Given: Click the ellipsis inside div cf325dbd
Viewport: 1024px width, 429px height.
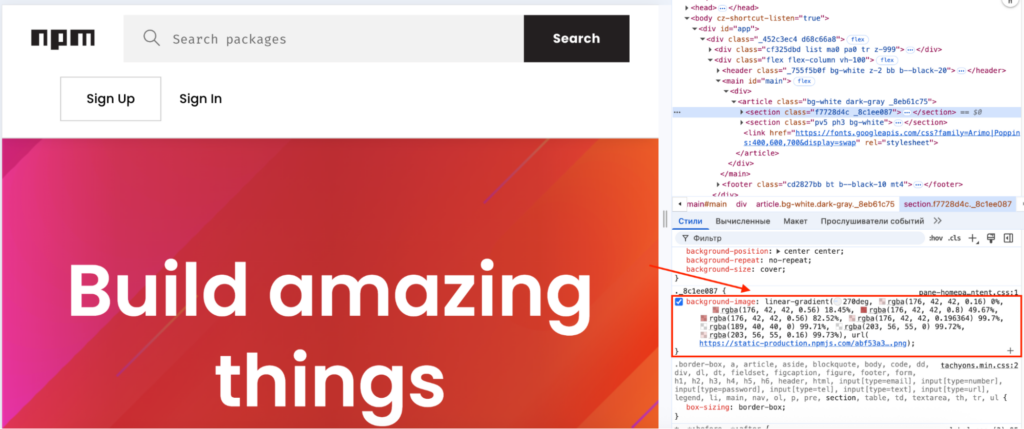Looking at the screenshot, I should click(910, 50).
